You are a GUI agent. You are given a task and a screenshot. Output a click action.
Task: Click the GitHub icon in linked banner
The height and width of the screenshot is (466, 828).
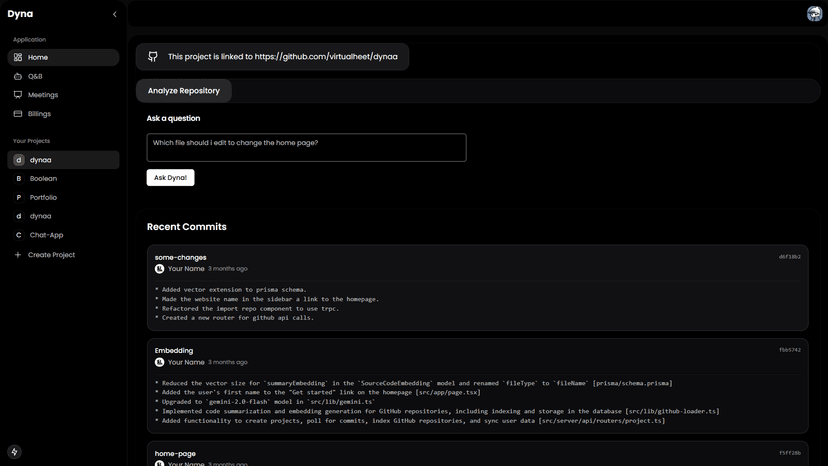coord(153,57)
